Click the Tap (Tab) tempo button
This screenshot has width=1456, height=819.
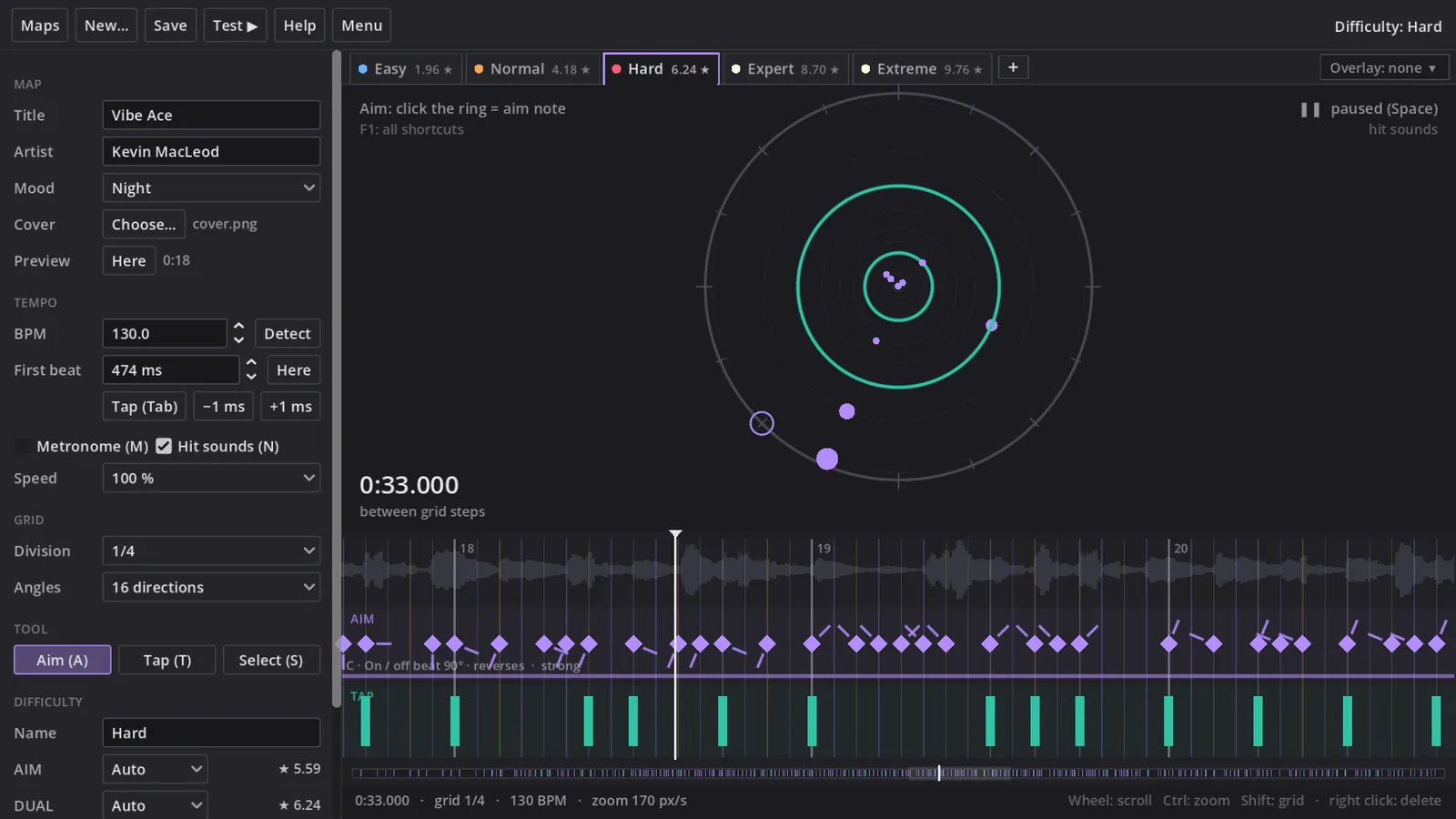click(145, 406)
